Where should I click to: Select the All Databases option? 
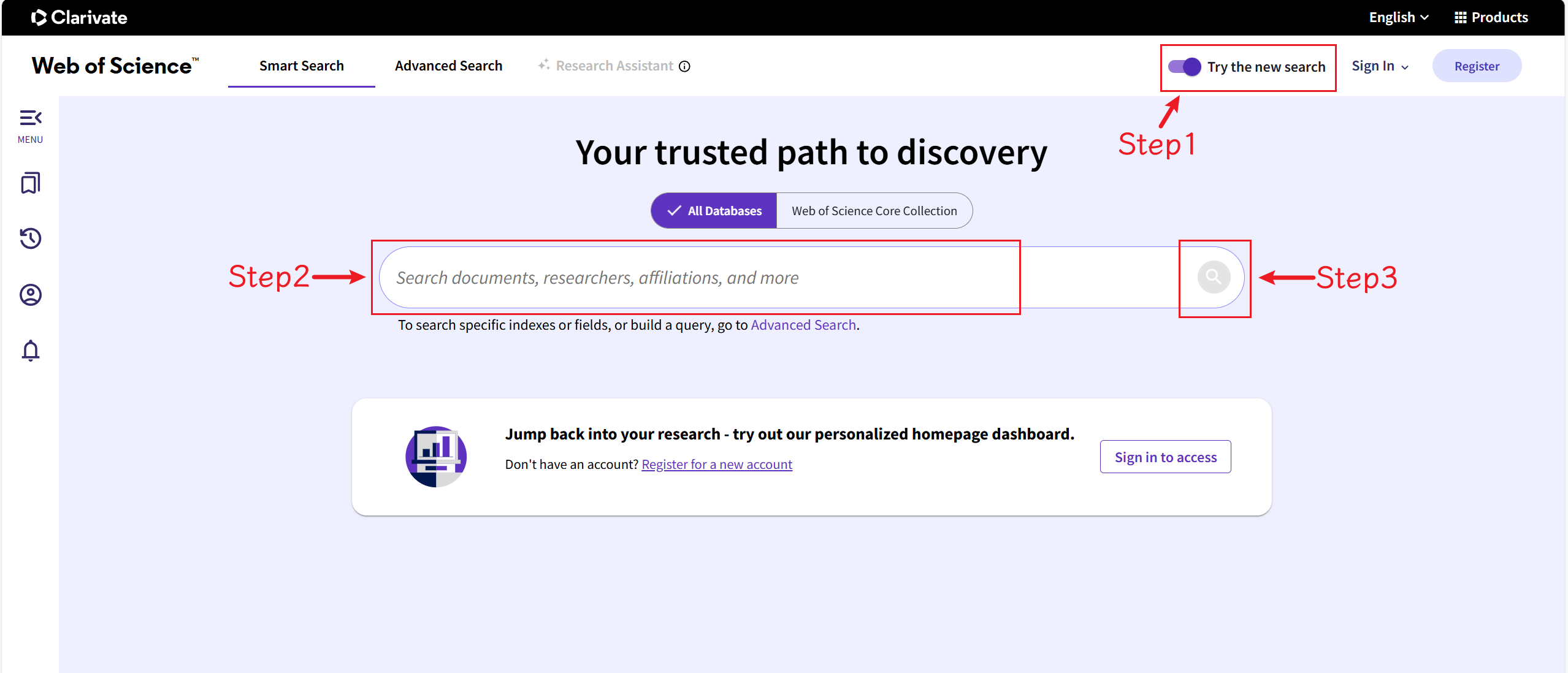pos(713,210)
